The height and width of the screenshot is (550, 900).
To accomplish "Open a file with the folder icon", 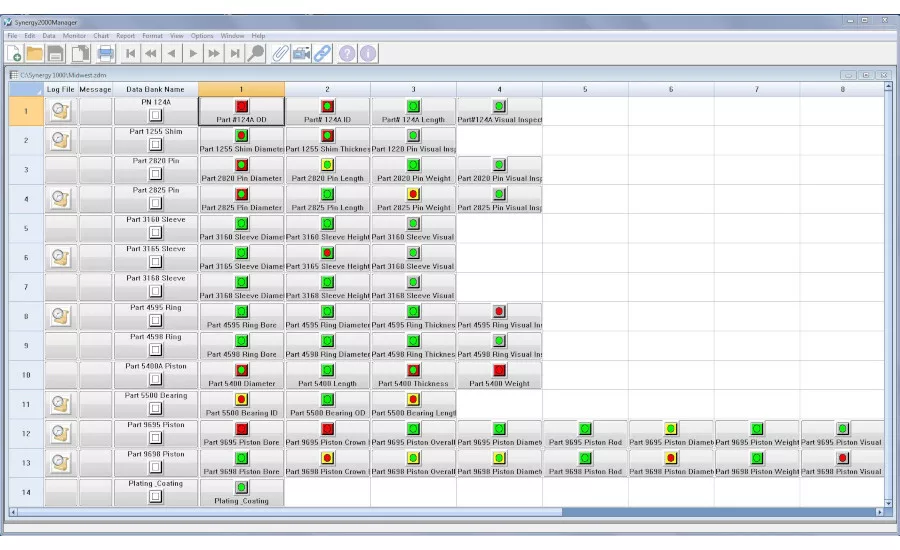I will (35, 53).
